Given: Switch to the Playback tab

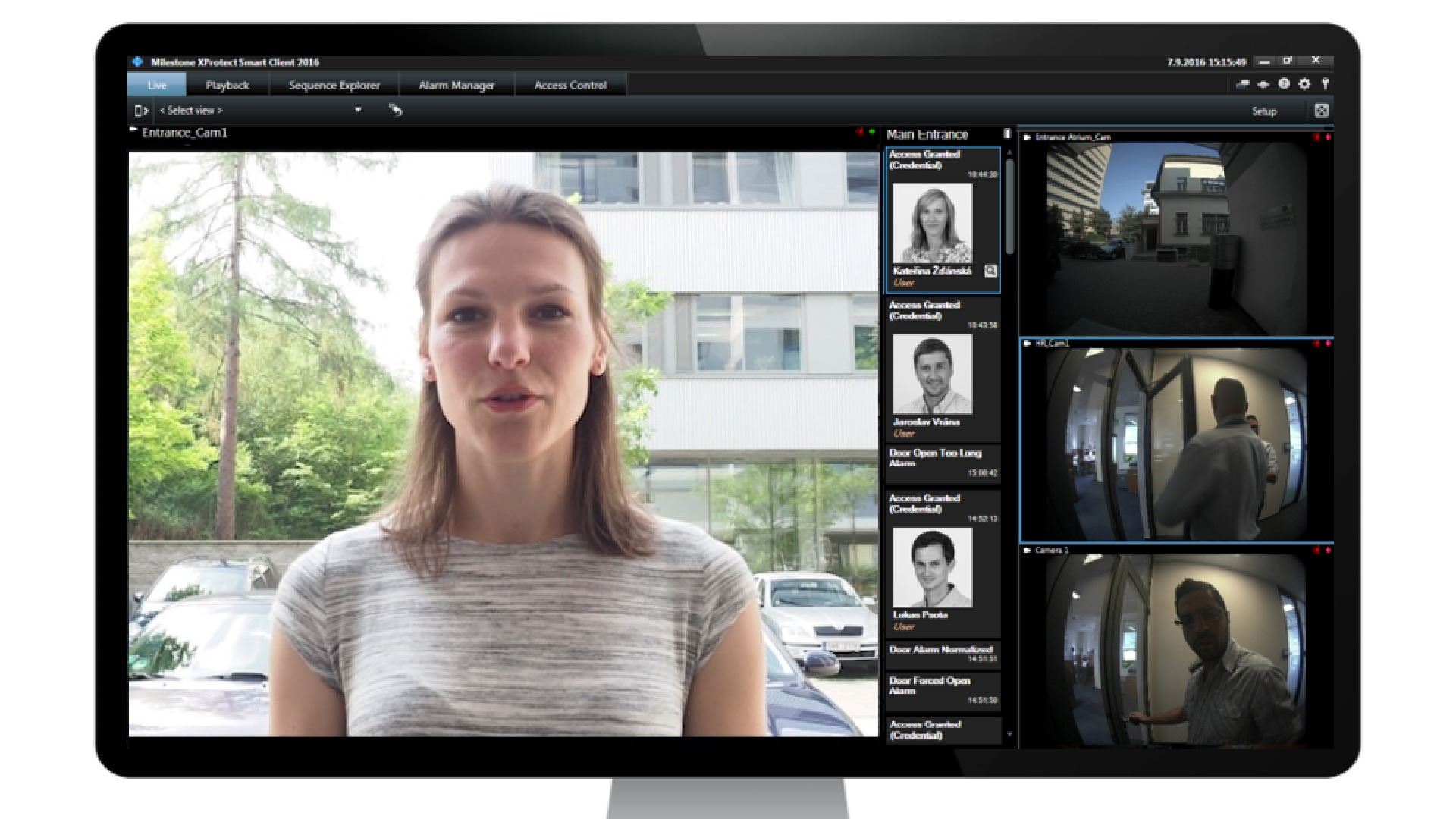Looking at the screenshot, I should tap(227, 85).
